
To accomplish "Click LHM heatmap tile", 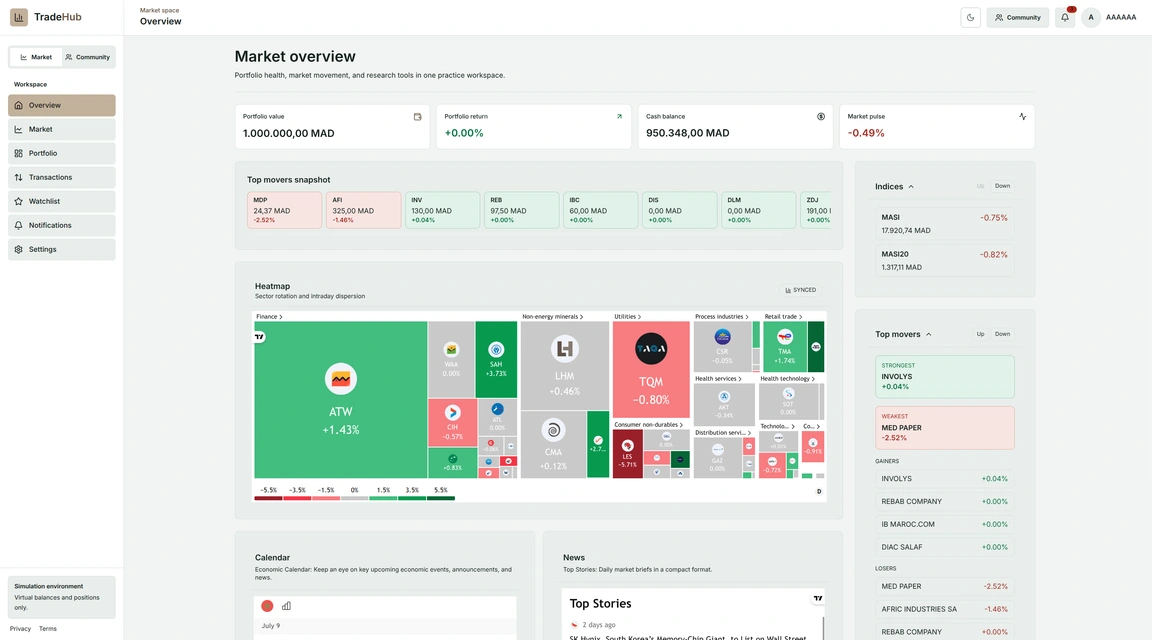I will point(564,365).
